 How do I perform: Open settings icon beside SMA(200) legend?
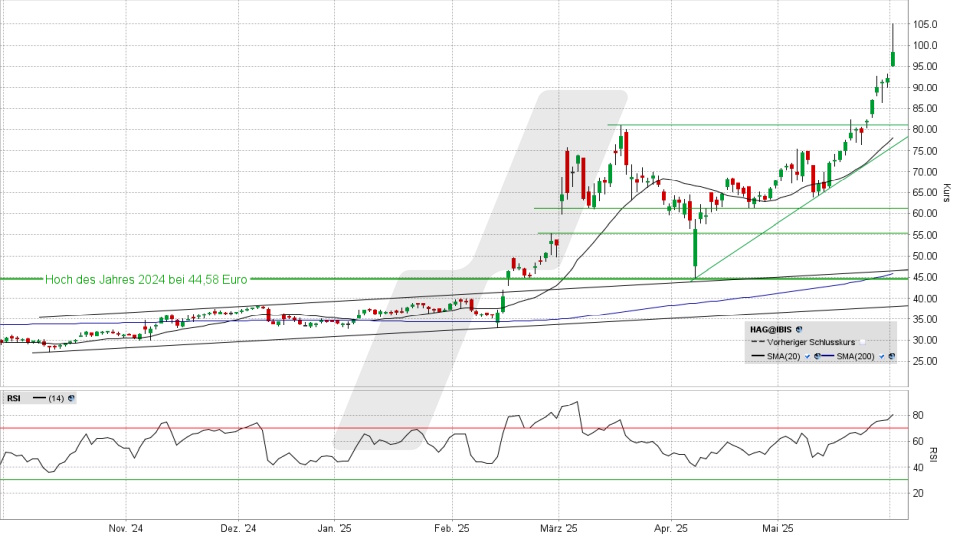(891, 356)
